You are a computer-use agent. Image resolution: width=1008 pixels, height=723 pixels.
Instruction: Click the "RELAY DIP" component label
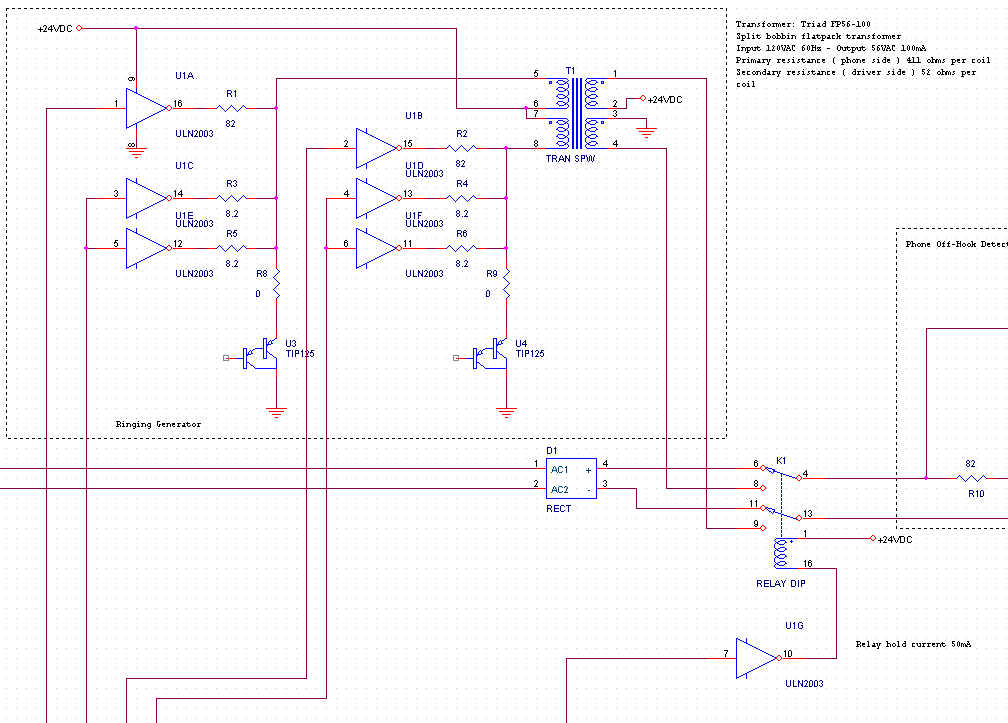780,583
